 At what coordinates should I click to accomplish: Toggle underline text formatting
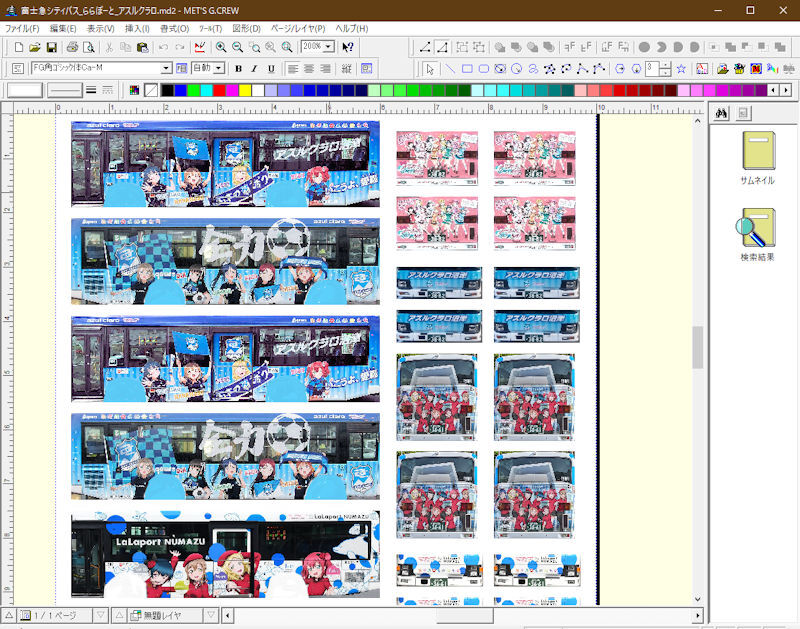pos(271,69)
